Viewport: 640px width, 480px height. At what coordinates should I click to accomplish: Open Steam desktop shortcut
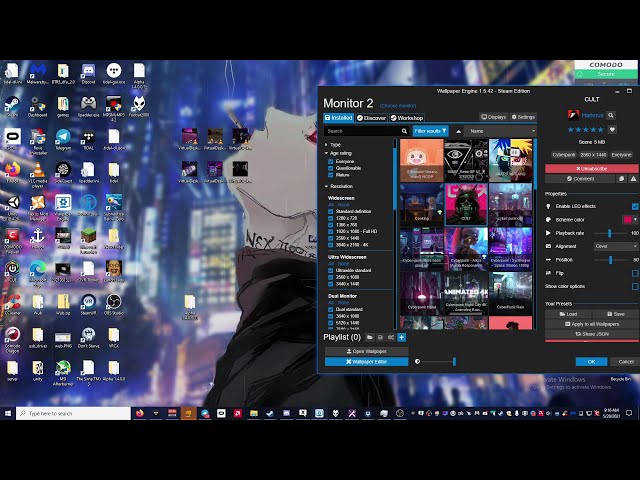coord(12,107)
